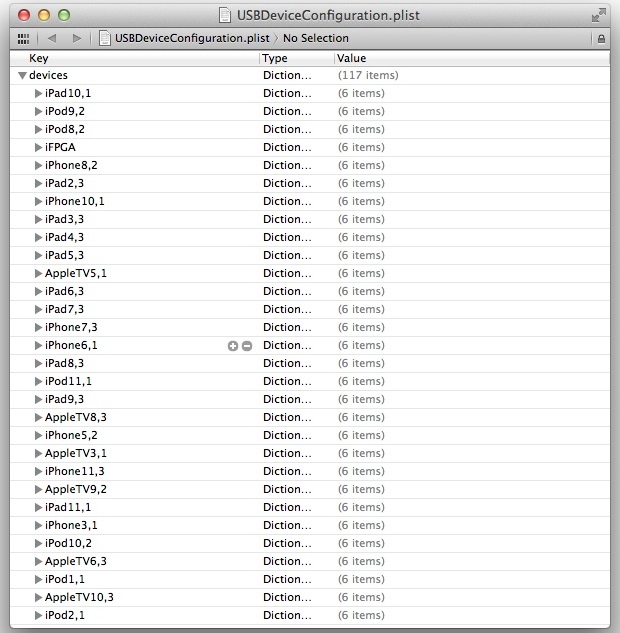620x633 pixels.
Task: Select the AppleTV3,1 row key
Action: pyautogui.click(x=76, y=453)
